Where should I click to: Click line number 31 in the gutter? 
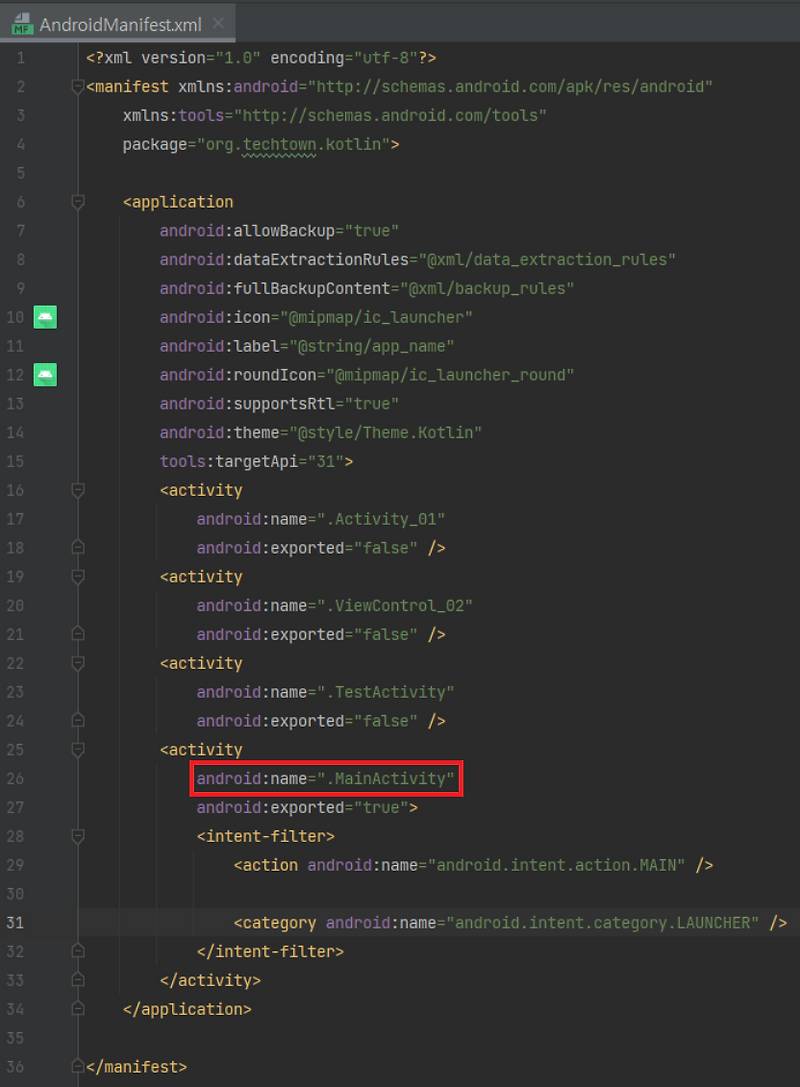pos(14,922)
